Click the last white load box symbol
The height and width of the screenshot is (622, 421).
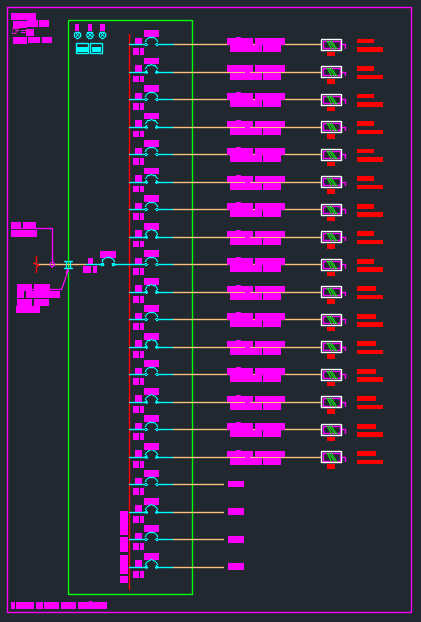tap(331, 457)
